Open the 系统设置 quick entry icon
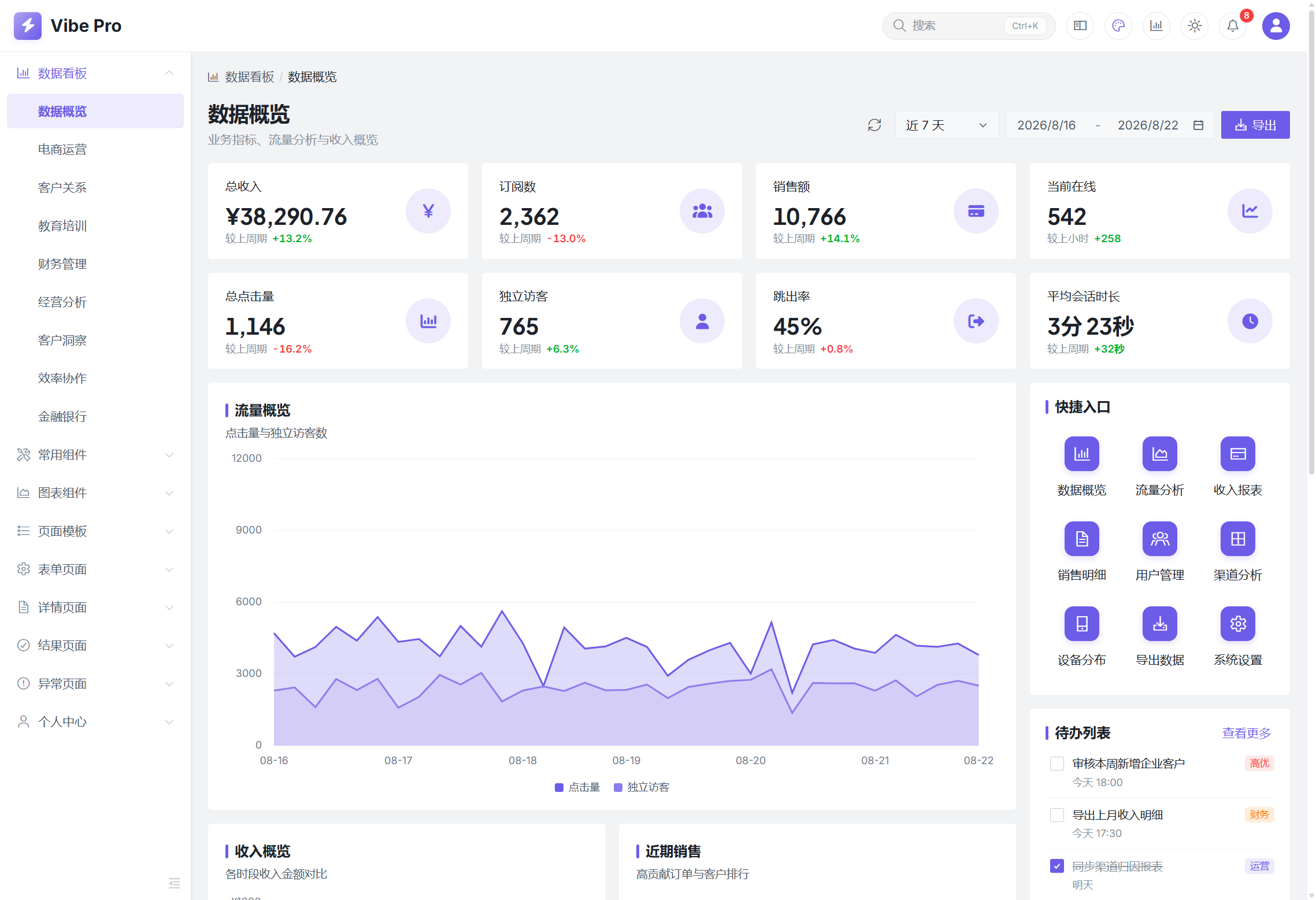 tap(1237, 624)
